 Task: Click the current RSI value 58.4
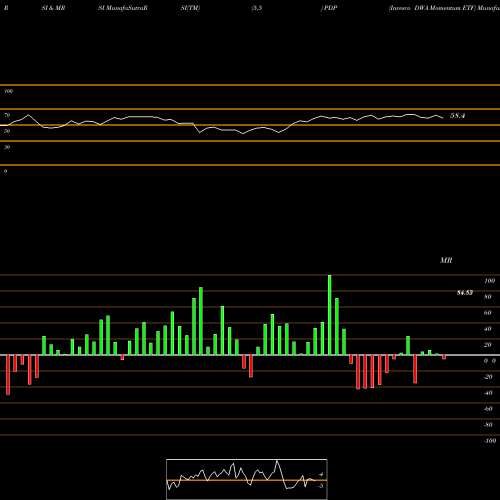457,116
